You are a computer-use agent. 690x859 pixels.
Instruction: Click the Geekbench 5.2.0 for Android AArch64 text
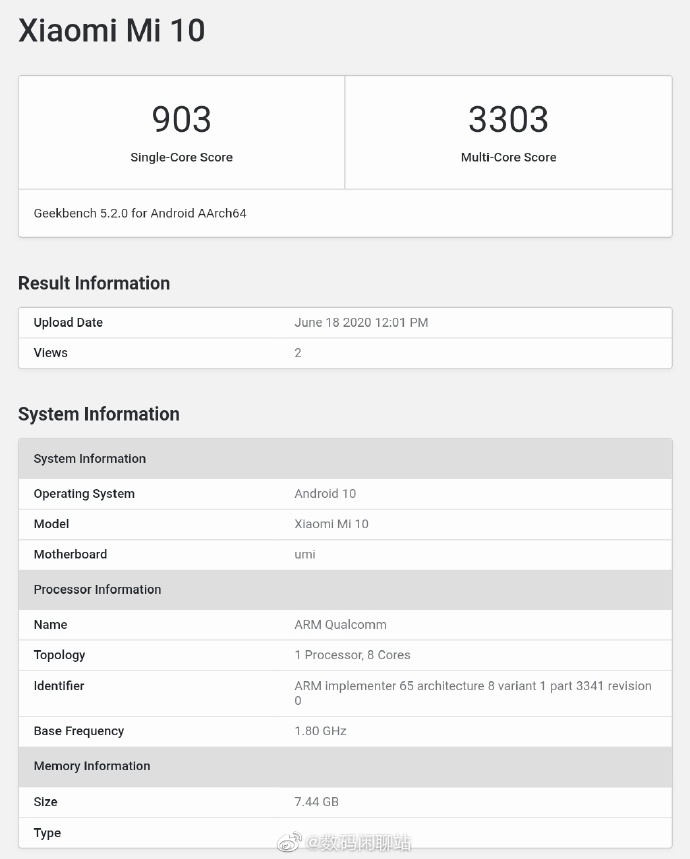[140, 213]
